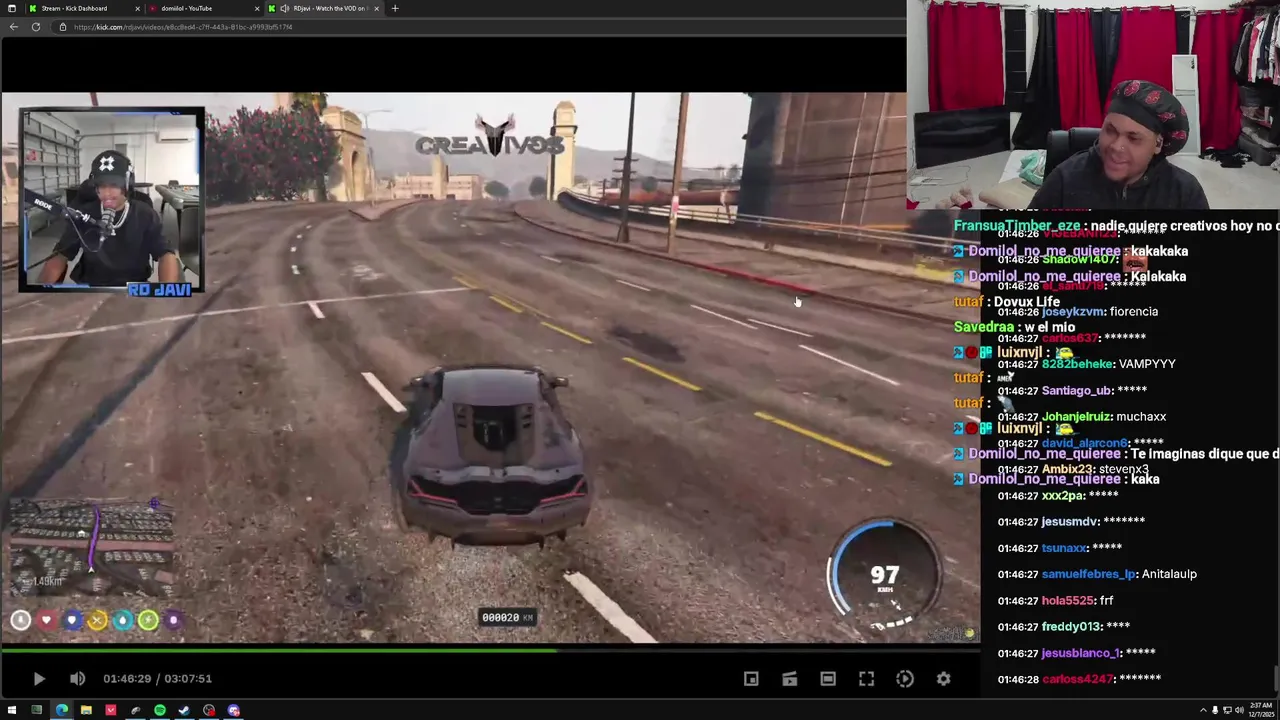Click chat username jesusblanco_1
The image size is (1280, 720).
1080,653
